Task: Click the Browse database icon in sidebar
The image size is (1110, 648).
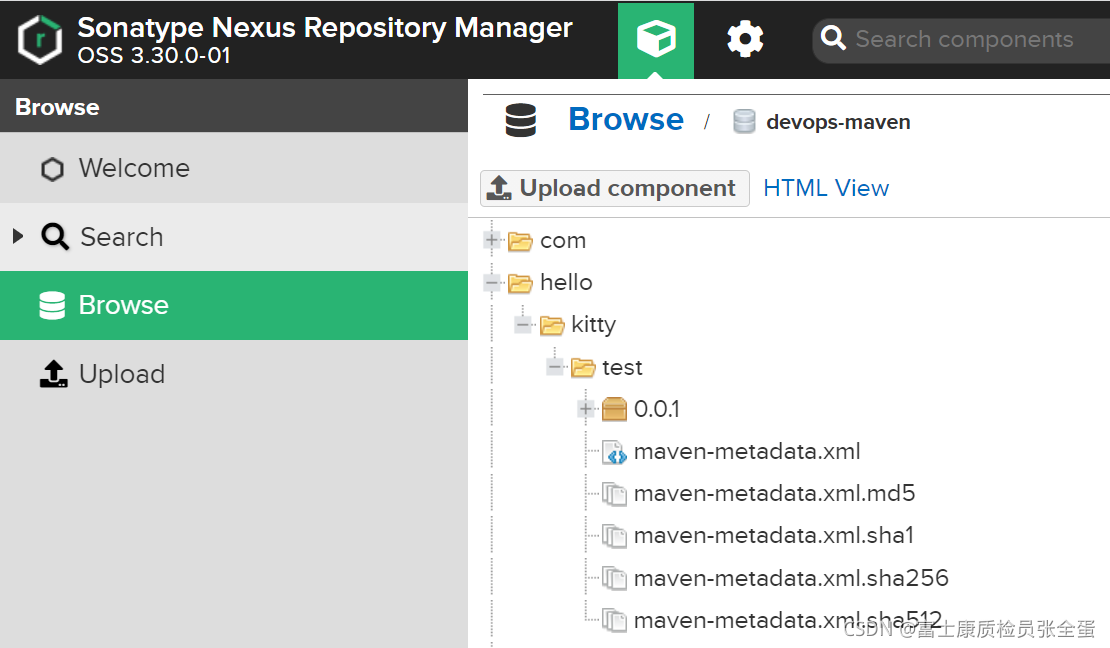Action: 52,305
